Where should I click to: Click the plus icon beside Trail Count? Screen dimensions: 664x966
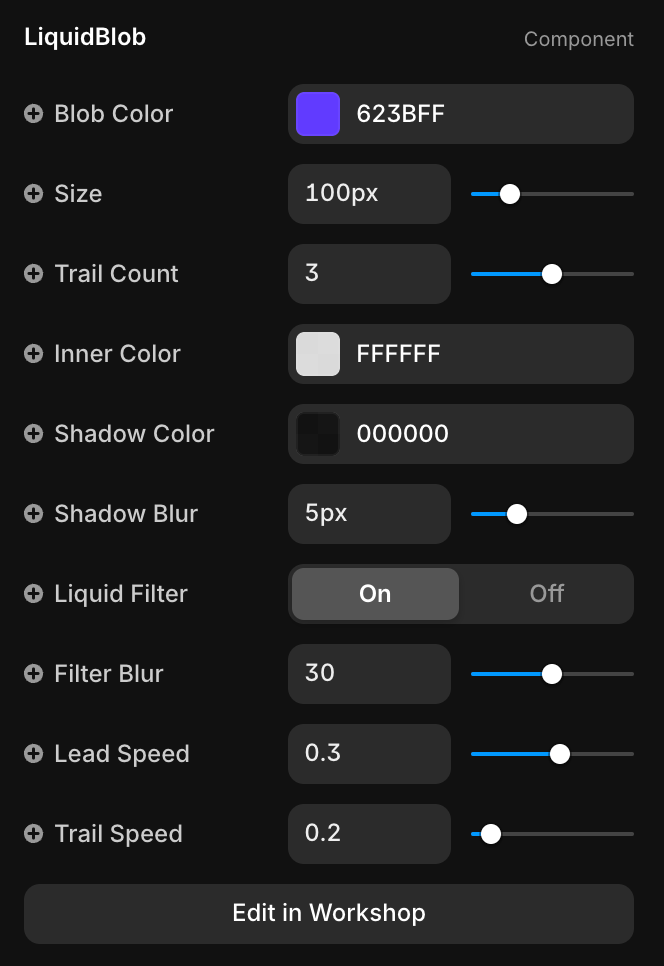(34, 274)
